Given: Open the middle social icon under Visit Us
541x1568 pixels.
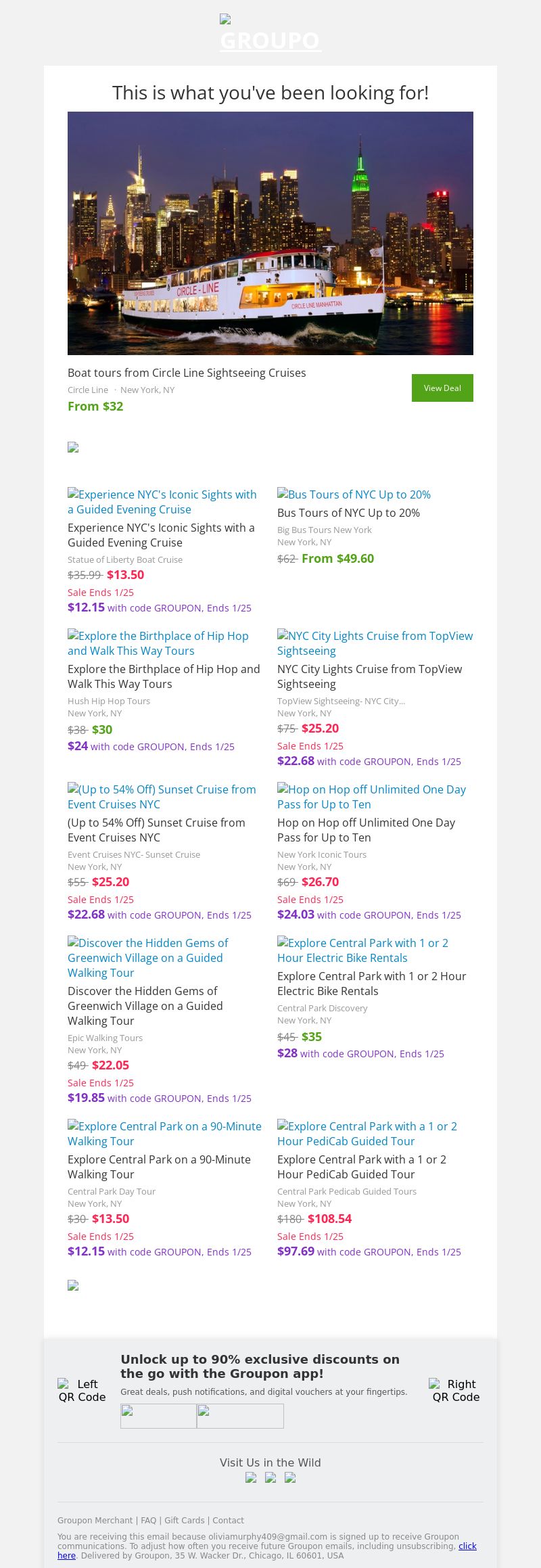Looking at the screenshot, I should pos(270,1477).
